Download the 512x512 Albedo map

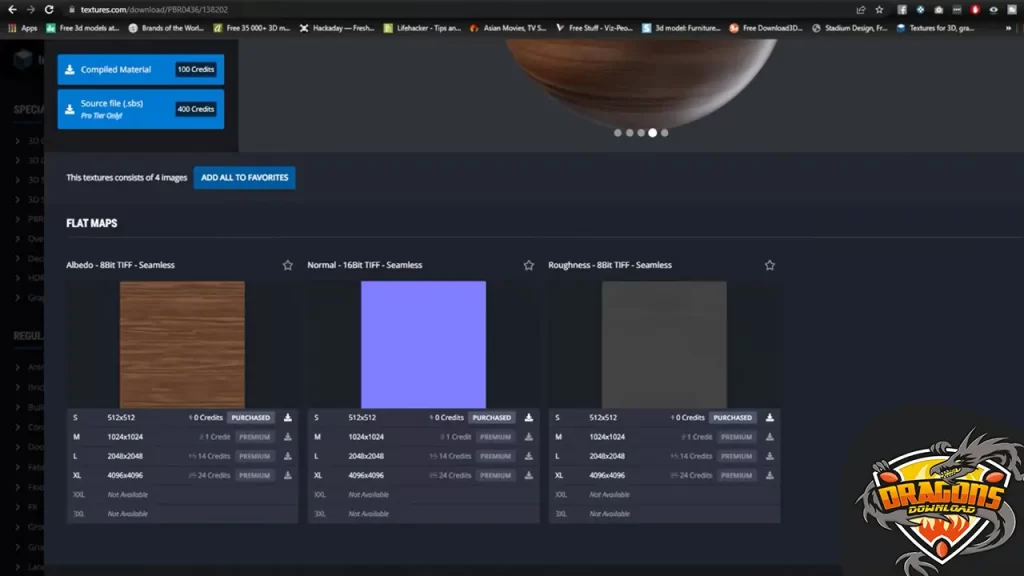(x=288, y=418)
